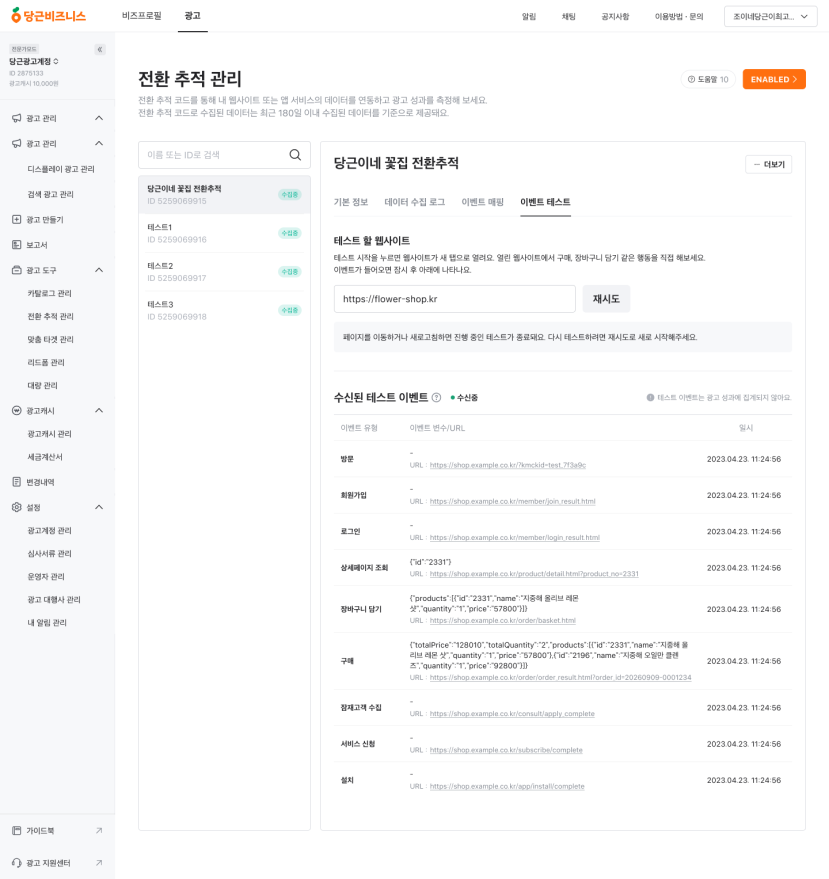The image size is (829, 879).
Task: Collapse the 광고 도구 section chevron
Action: click(99, 270)
